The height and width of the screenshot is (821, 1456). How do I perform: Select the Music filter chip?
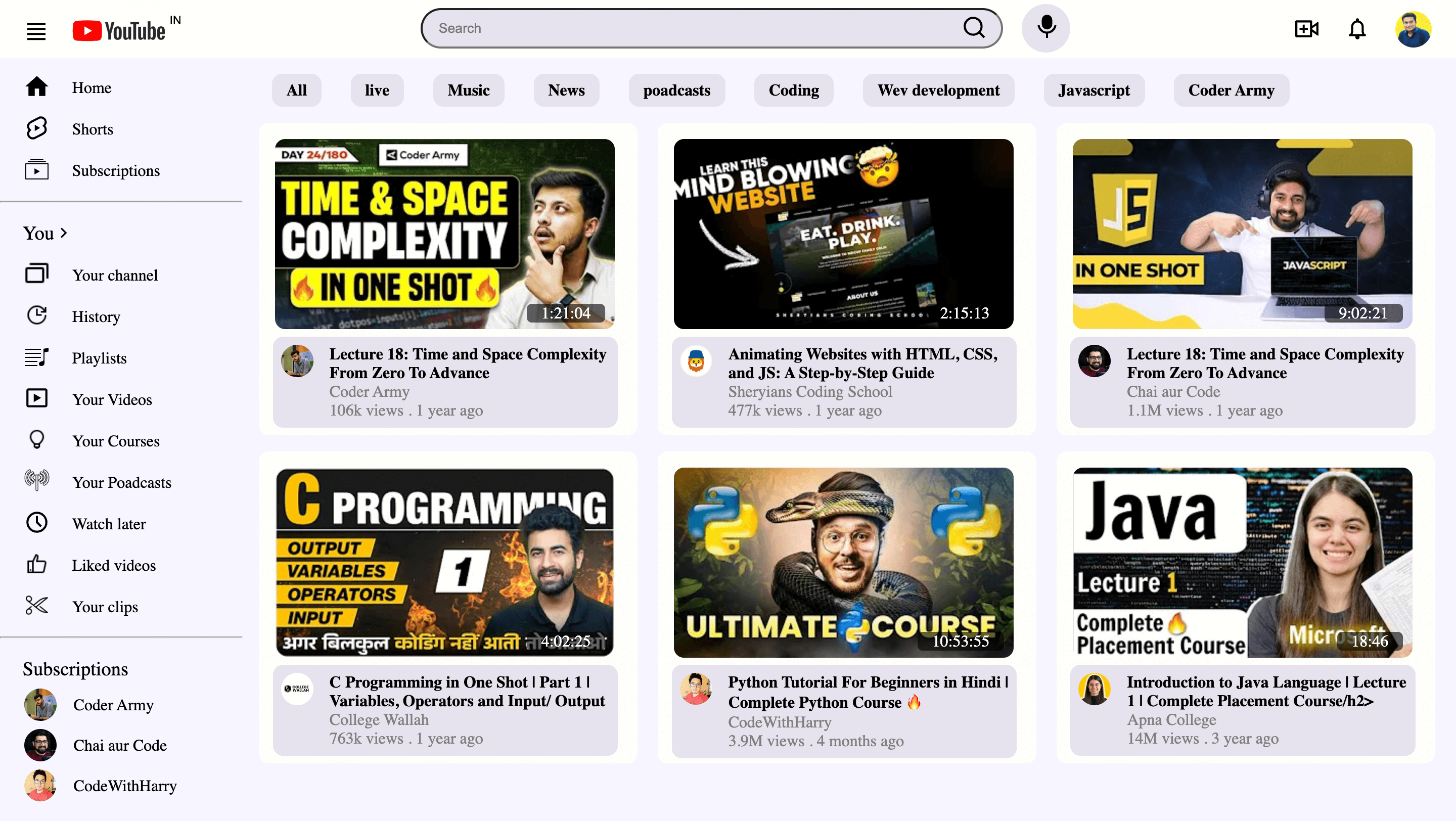[469, 90]
